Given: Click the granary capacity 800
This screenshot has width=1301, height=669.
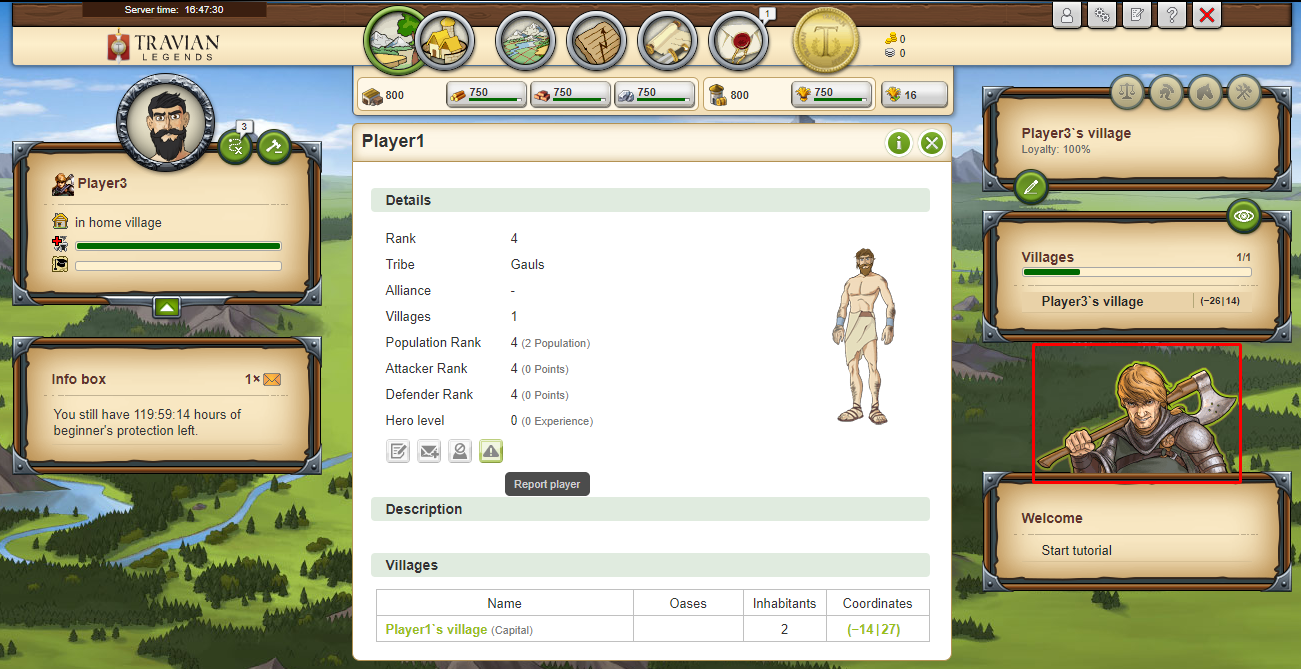Looking at the screenshot, I should point(729,95).
